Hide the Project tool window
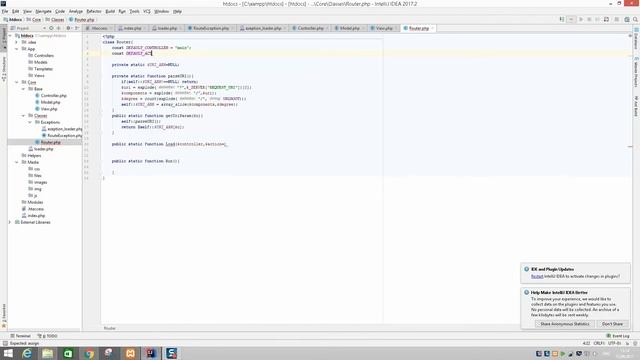This screenshot has height=360, width=640. (x=77, y=28)
